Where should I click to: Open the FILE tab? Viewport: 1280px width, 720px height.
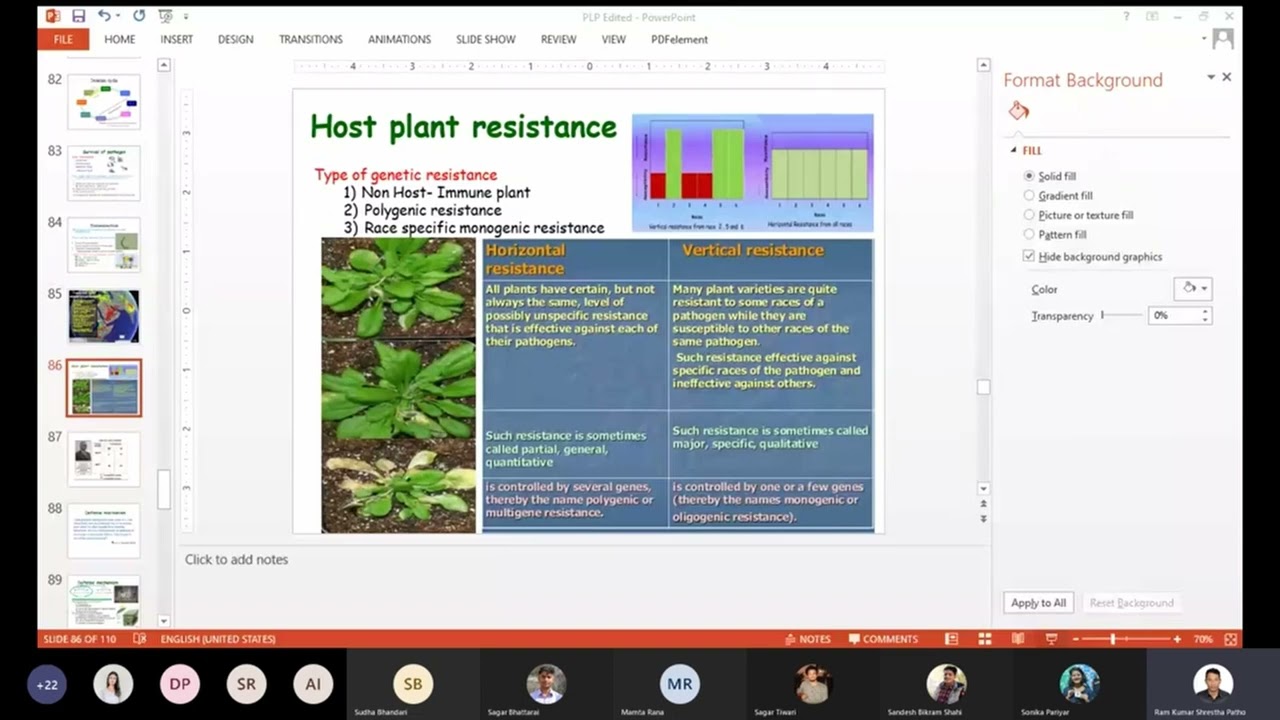click(x=63, y=39)
